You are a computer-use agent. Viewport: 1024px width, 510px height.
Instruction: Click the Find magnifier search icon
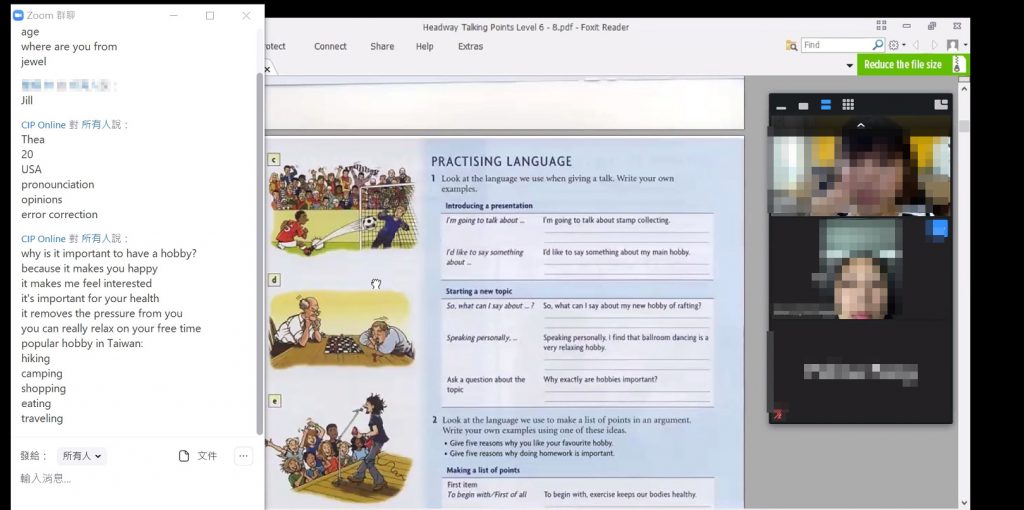point(878,45)
